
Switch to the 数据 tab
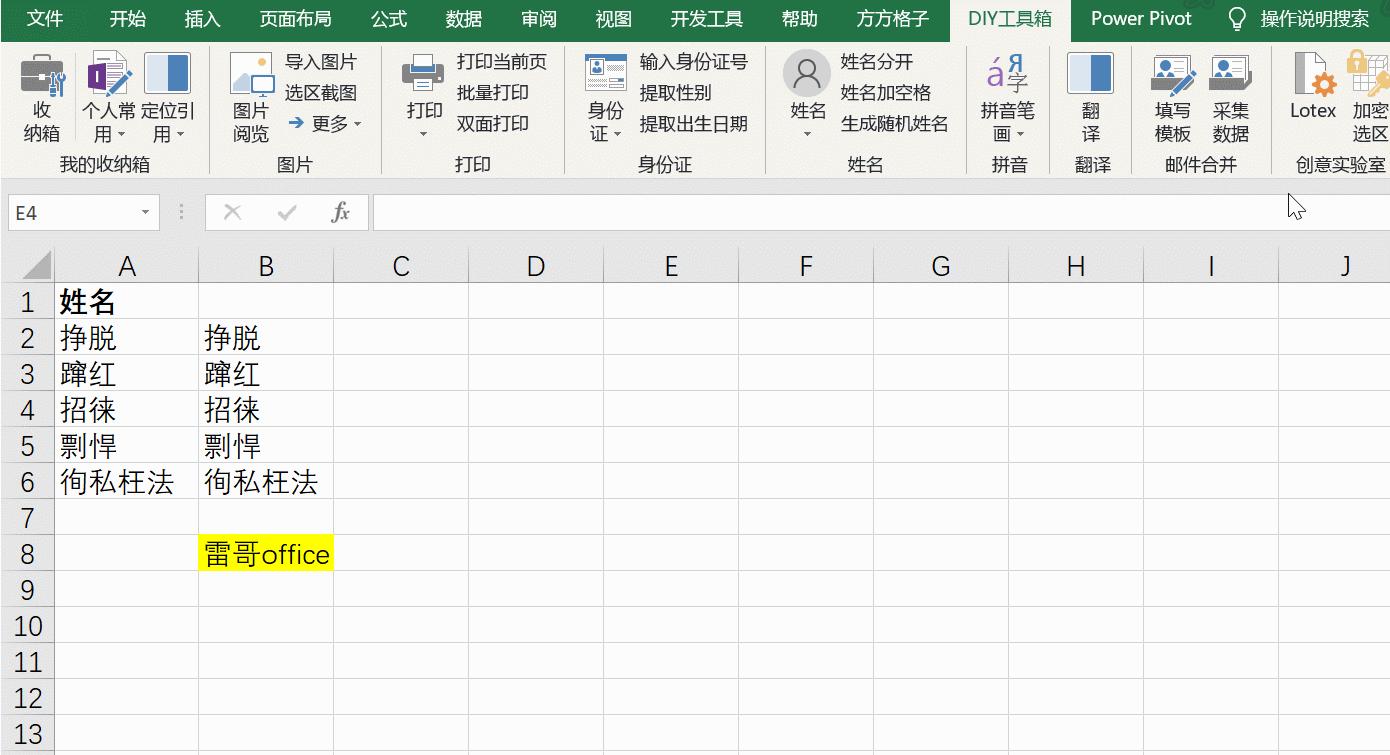point(464,19)
